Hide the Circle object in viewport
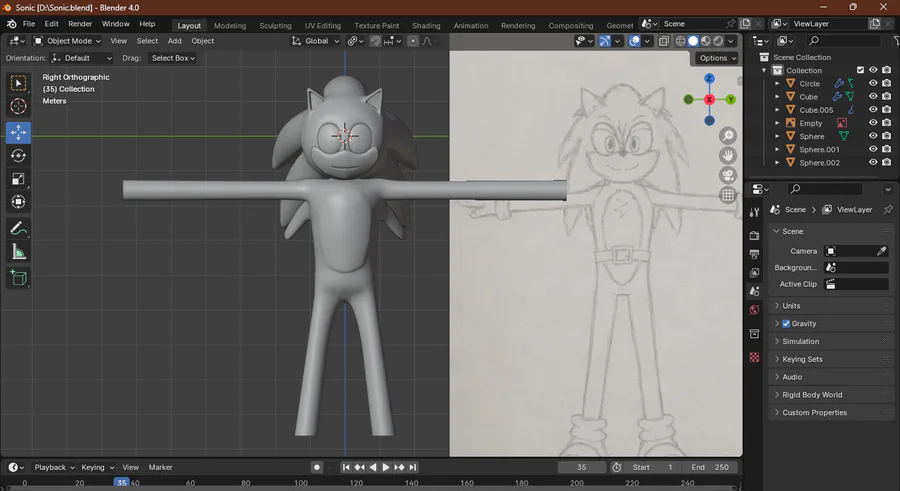Viewport: 900px width, 491px height. 873,83
